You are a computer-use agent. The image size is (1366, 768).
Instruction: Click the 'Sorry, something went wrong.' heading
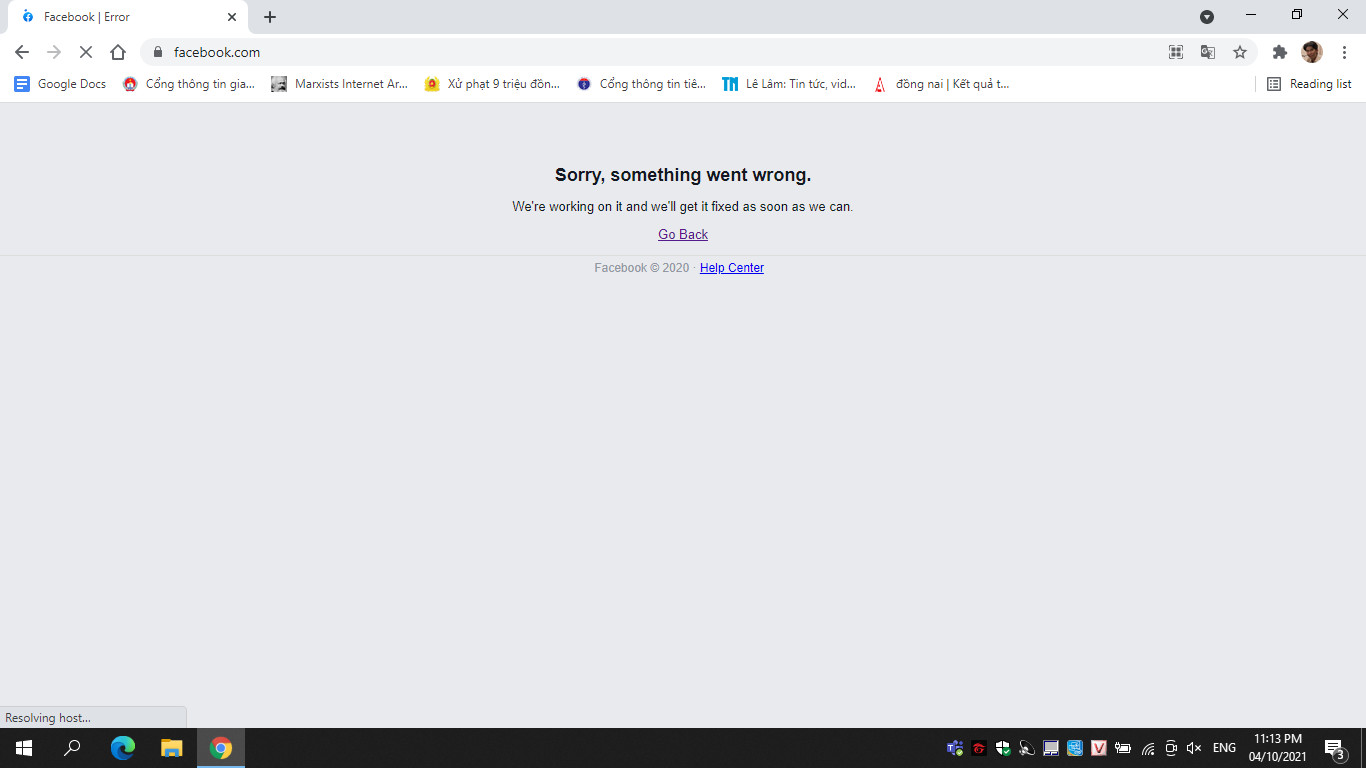tap(683, 175)
